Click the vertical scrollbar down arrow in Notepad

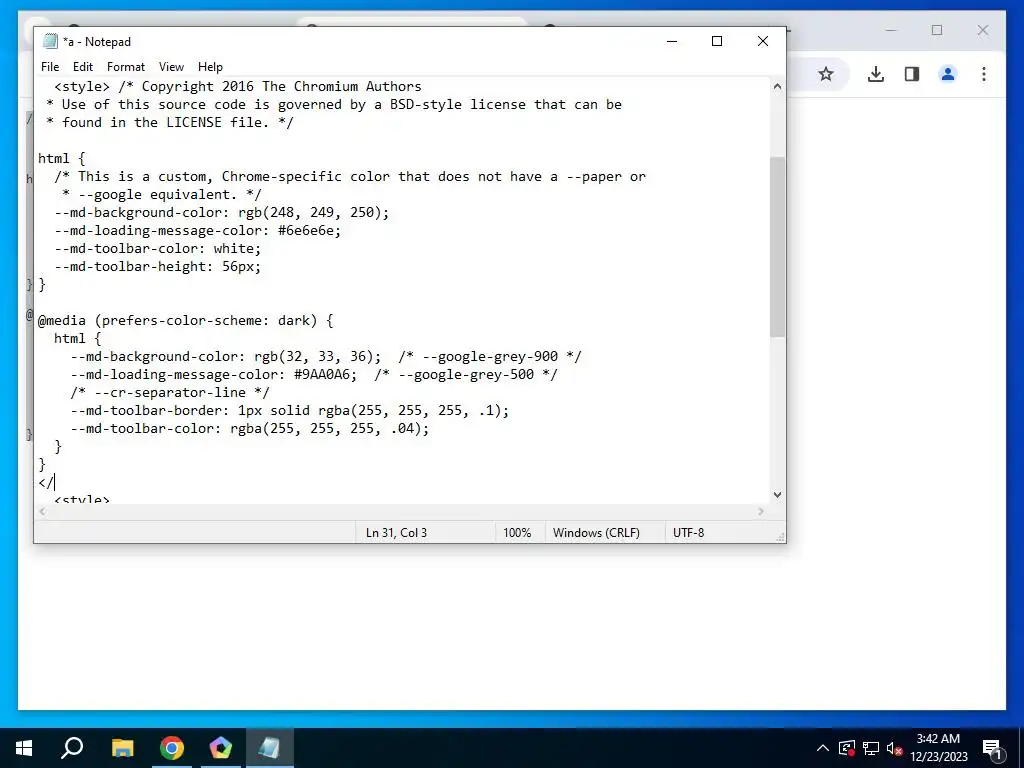(777, 495)
